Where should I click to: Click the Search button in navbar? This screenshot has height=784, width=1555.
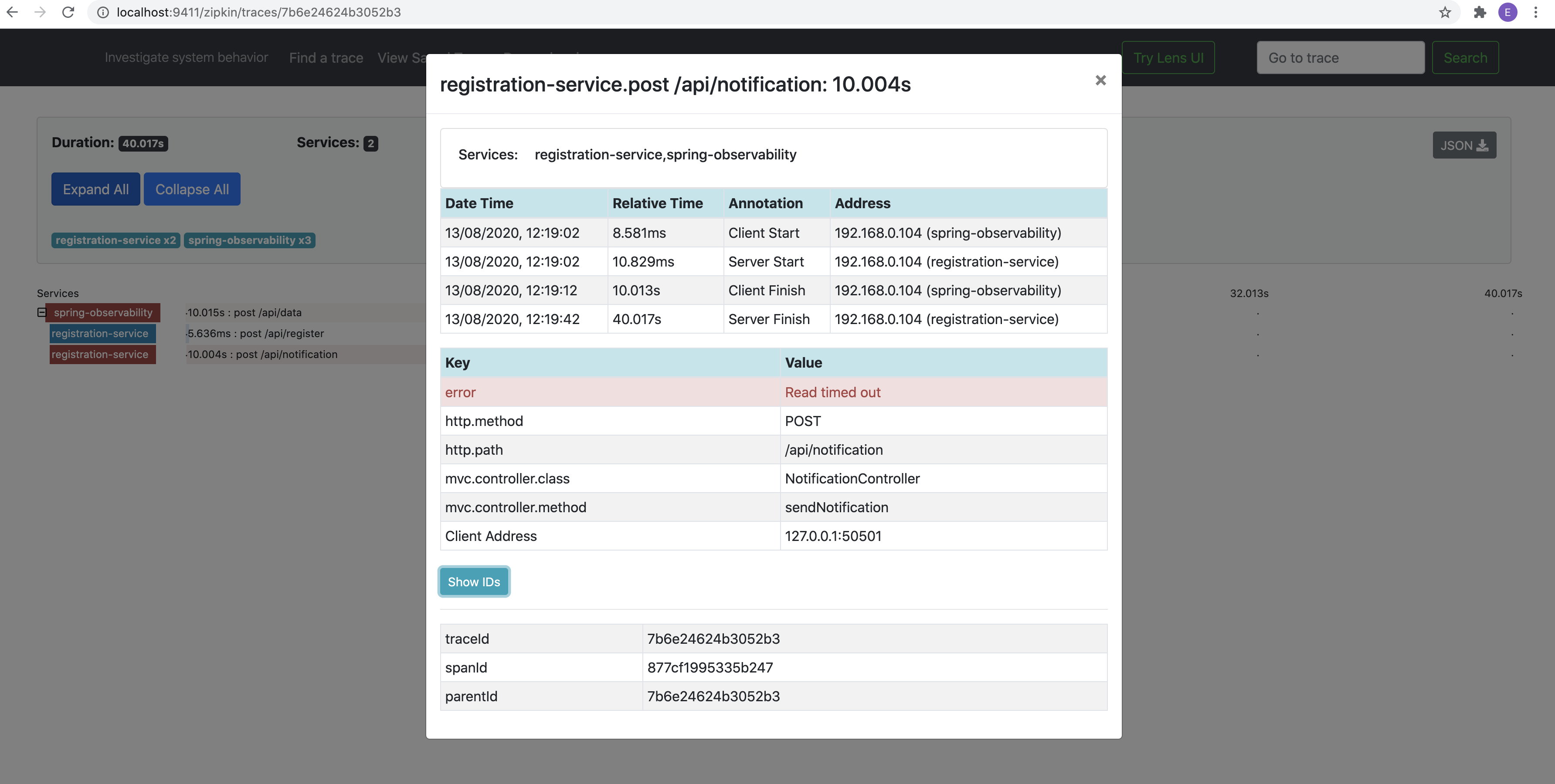[1464, 58]
